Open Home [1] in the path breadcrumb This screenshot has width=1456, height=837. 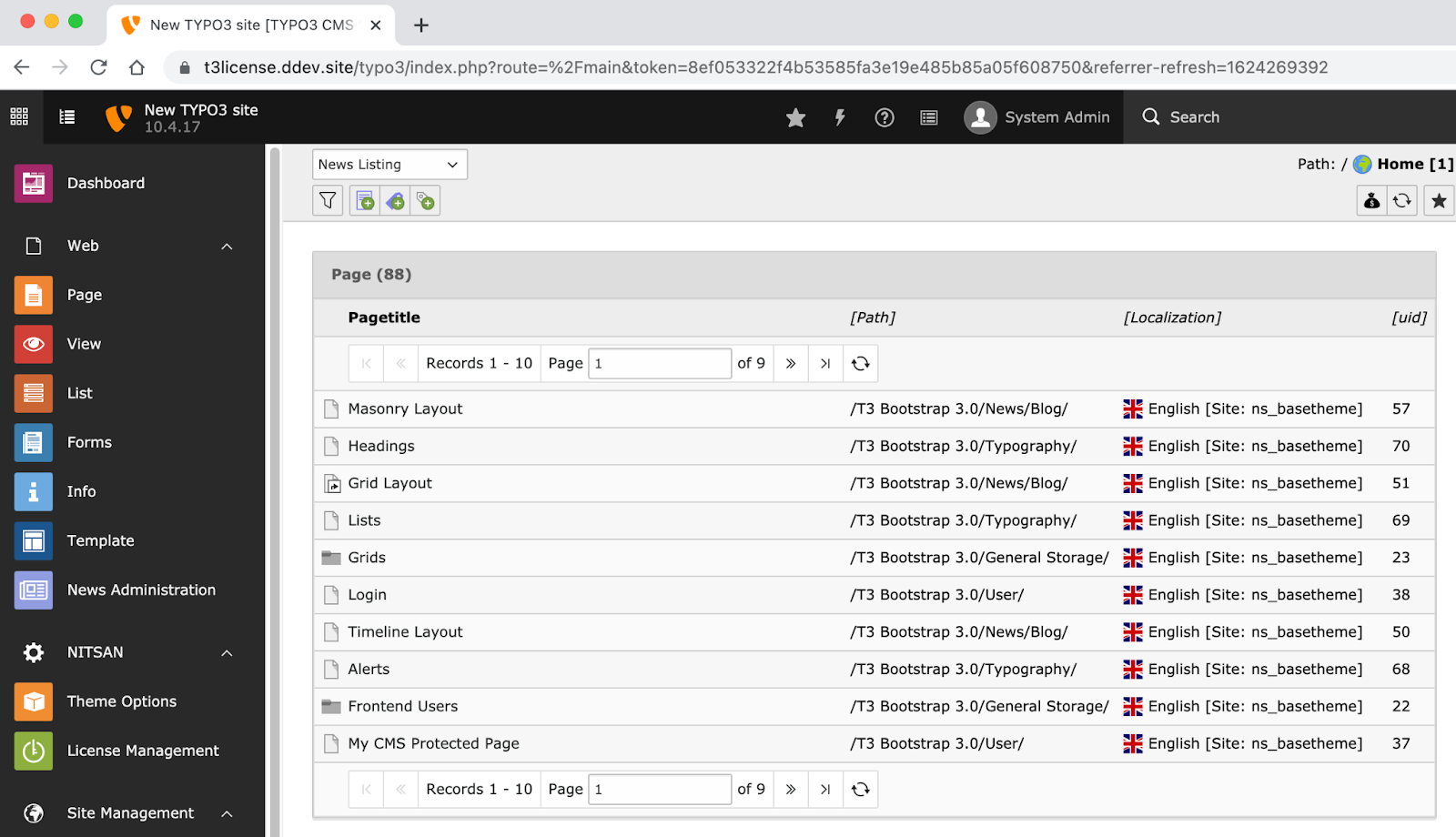pos(1404,164)
